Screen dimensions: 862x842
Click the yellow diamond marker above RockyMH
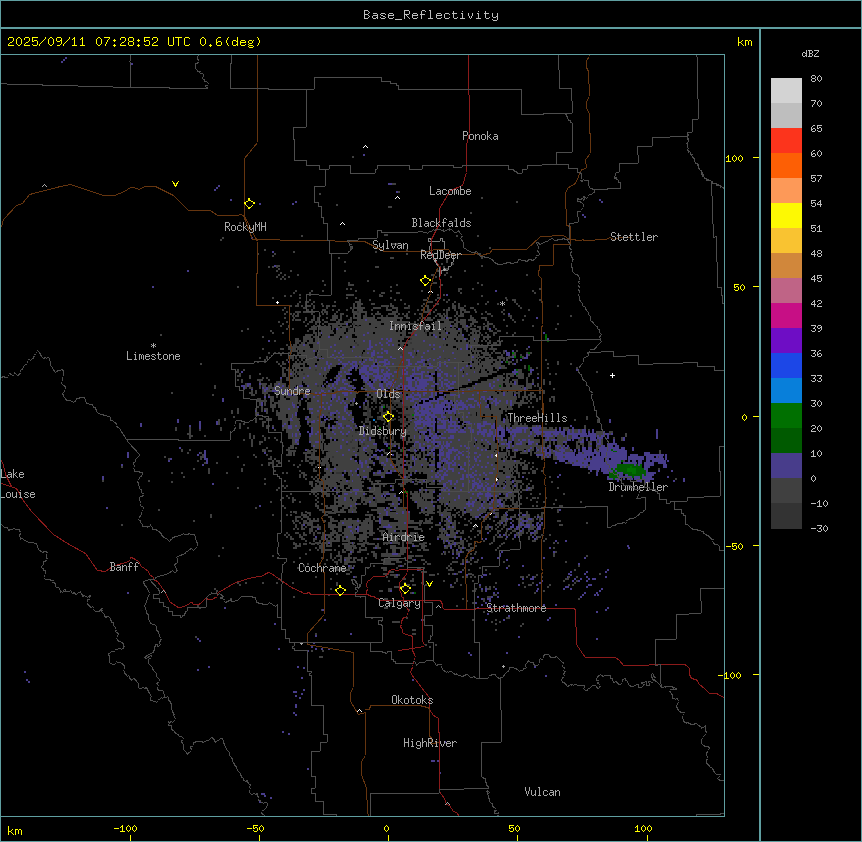250,203
